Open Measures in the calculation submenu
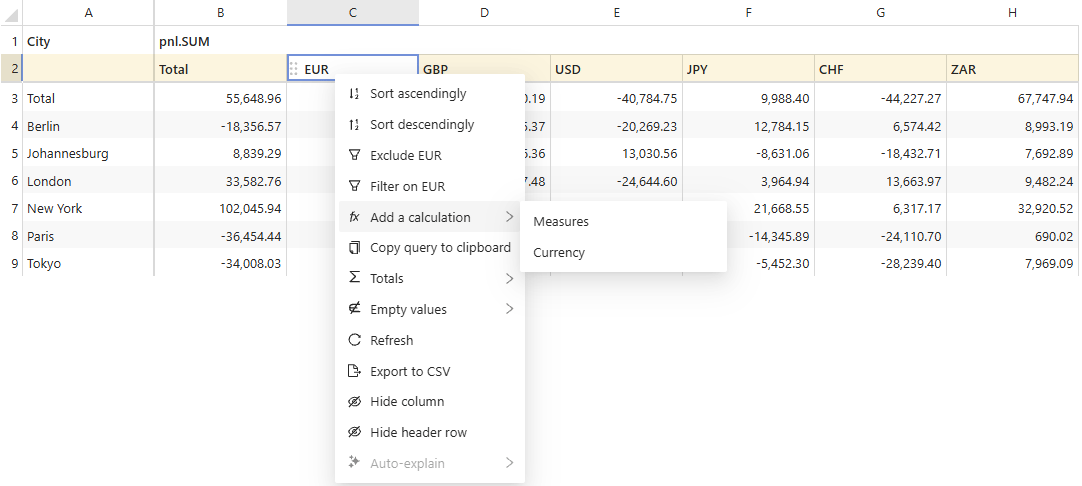 tap(623, 222)
